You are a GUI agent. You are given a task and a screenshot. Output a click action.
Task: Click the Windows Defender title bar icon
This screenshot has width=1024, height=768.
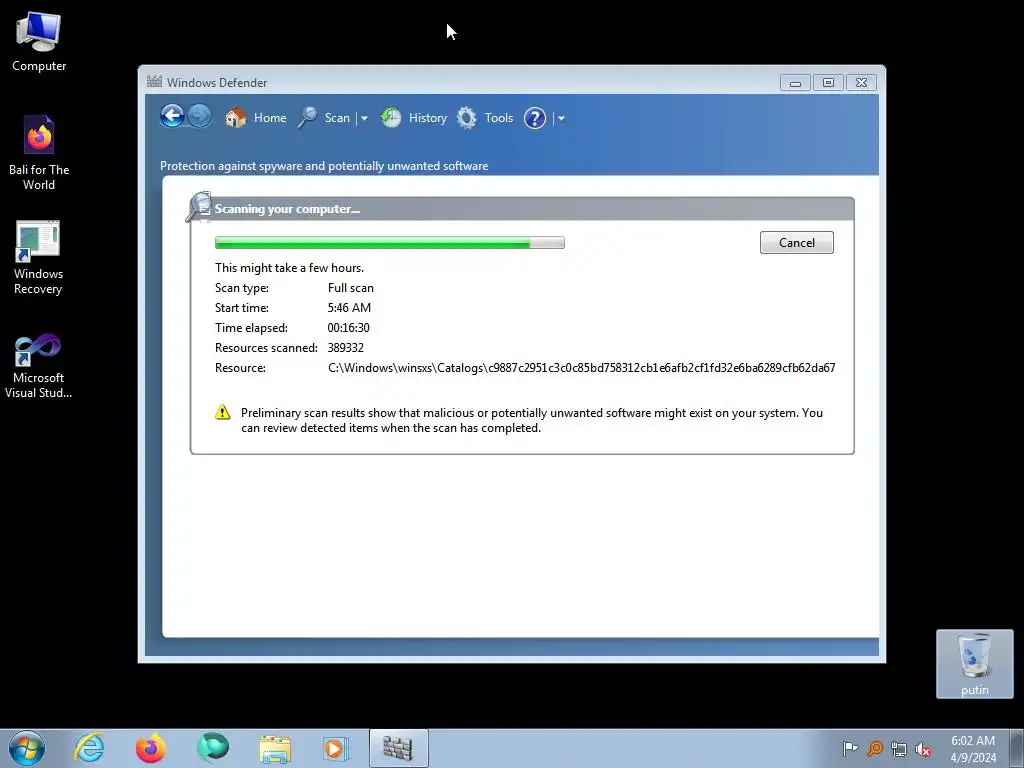(154, 82)
